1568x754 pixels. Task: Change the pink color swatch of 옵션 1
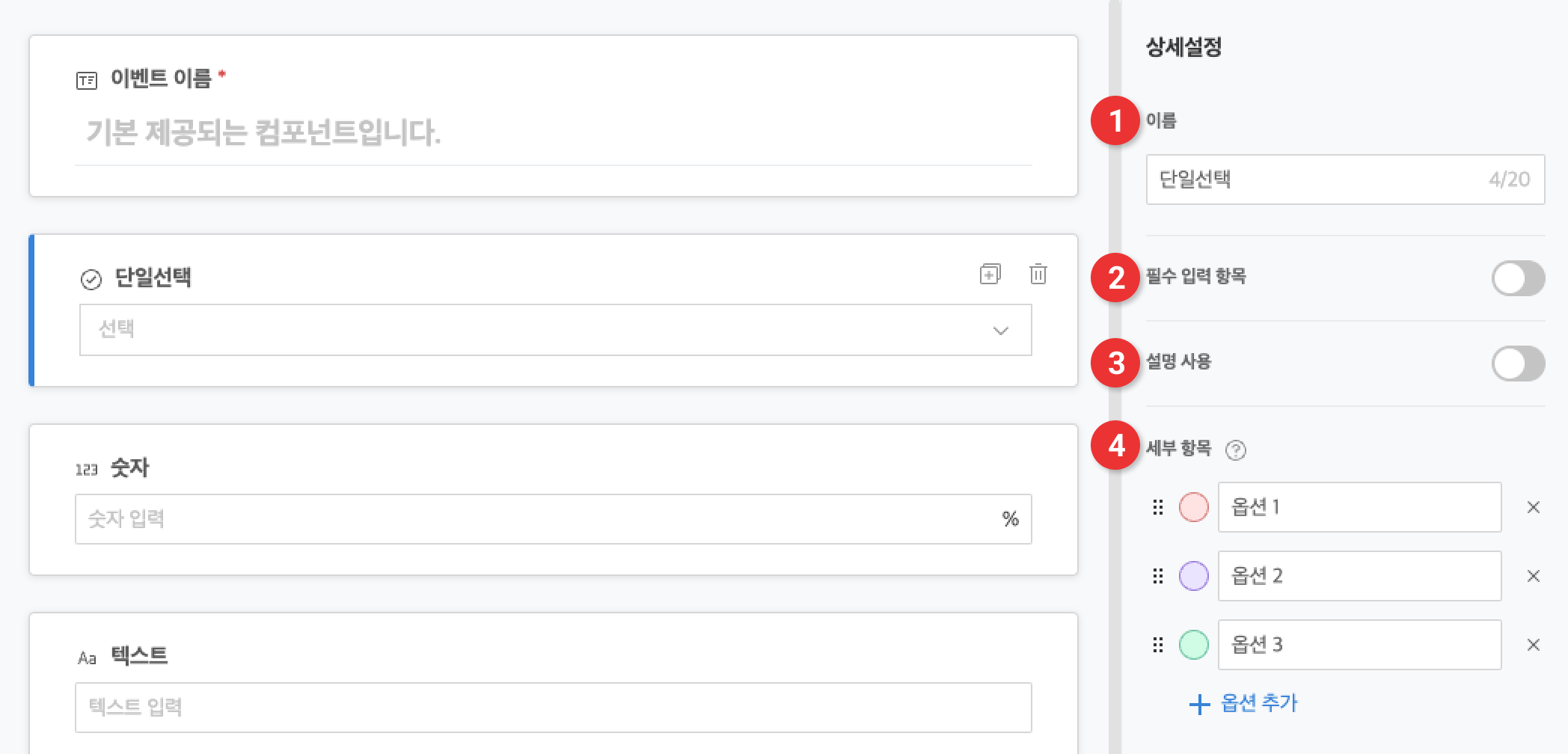(1193, 507)
